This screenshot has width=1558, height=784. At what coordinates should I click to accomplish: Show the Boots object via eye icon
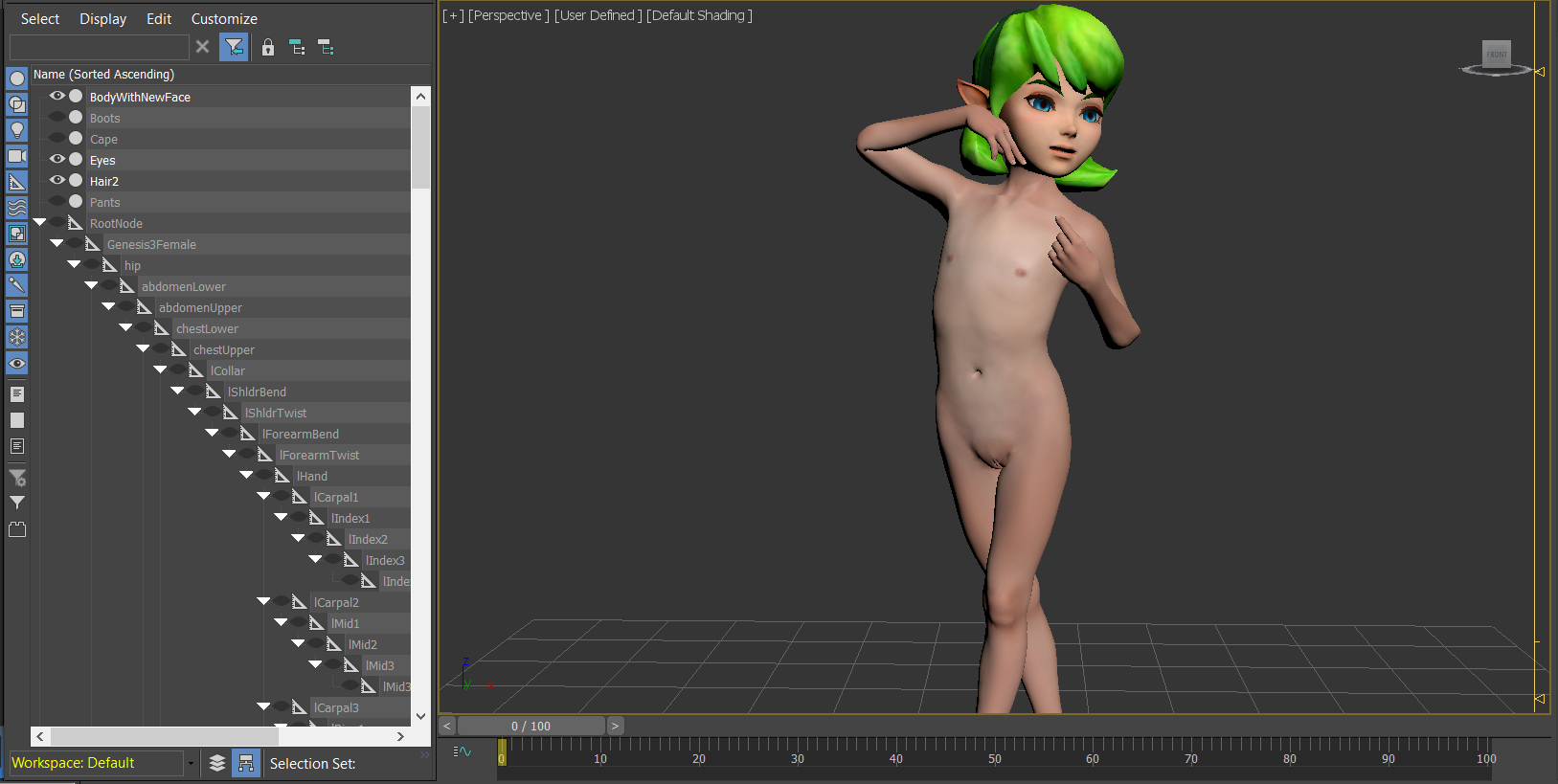[57, 117]
